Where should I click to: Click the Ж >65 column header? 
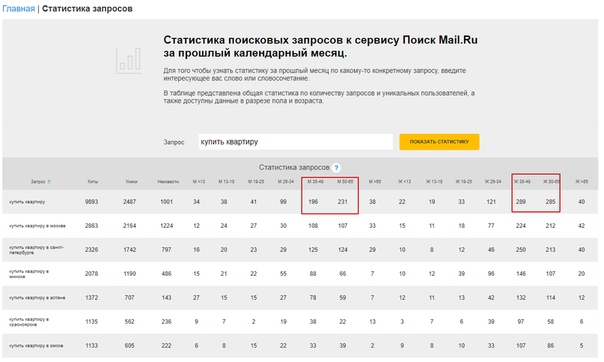click(x=582, y=182)
